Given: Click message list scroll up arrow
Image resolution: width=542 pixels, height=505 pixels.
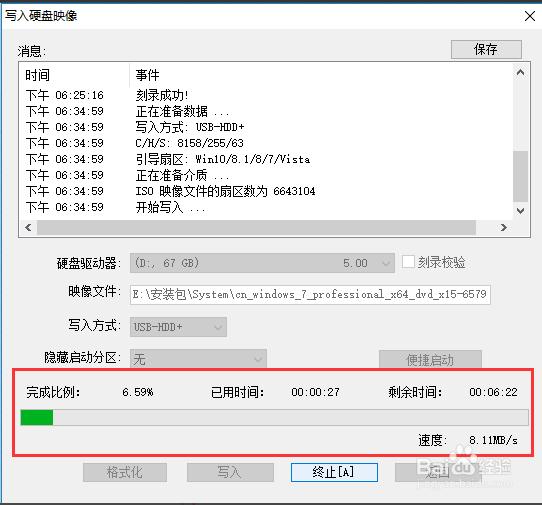Looking at the screenshot, I should [520, 73].
